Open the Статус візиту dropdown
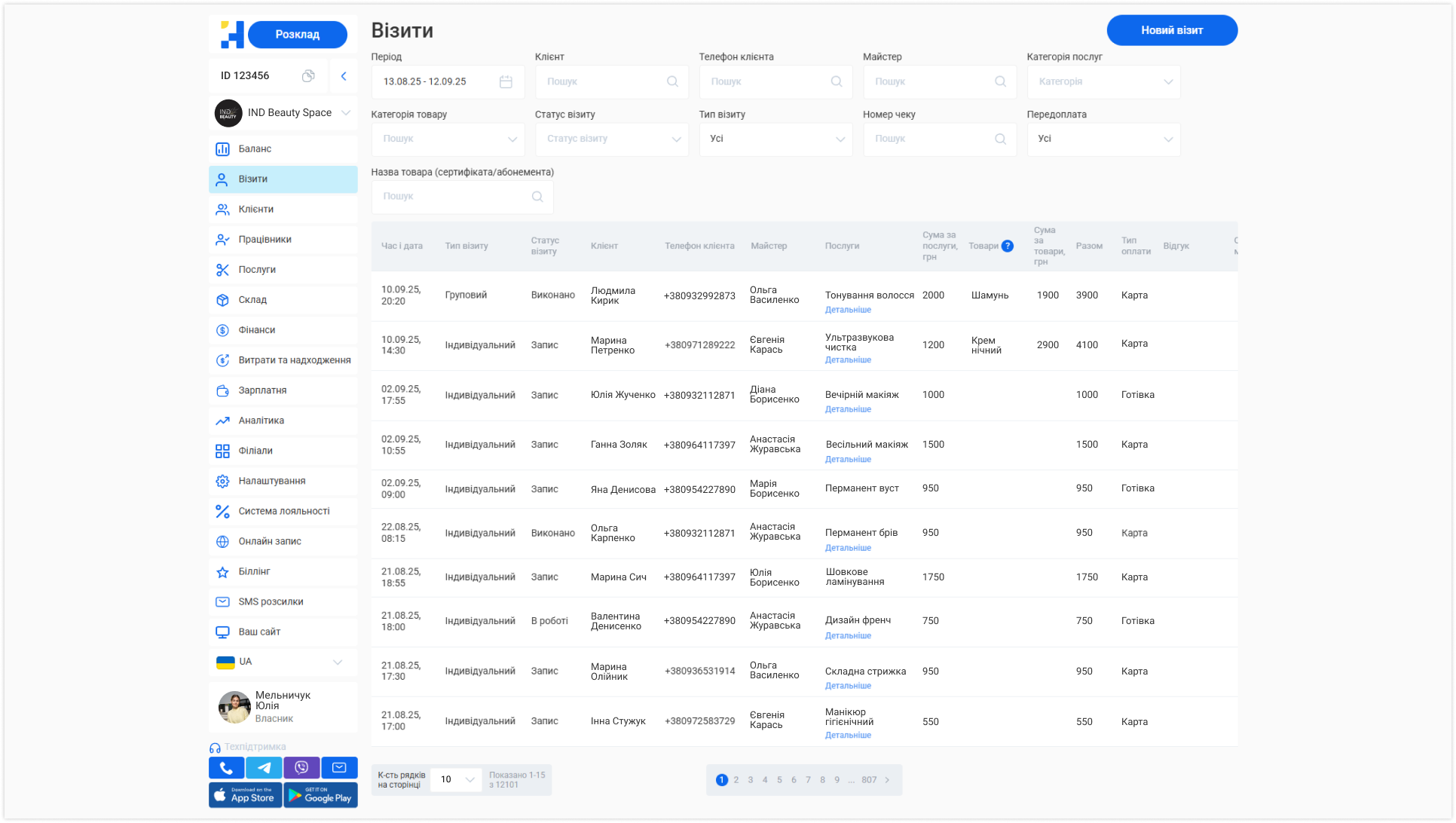The height and width of the screenshot is (823, 1456). (612, 139)
